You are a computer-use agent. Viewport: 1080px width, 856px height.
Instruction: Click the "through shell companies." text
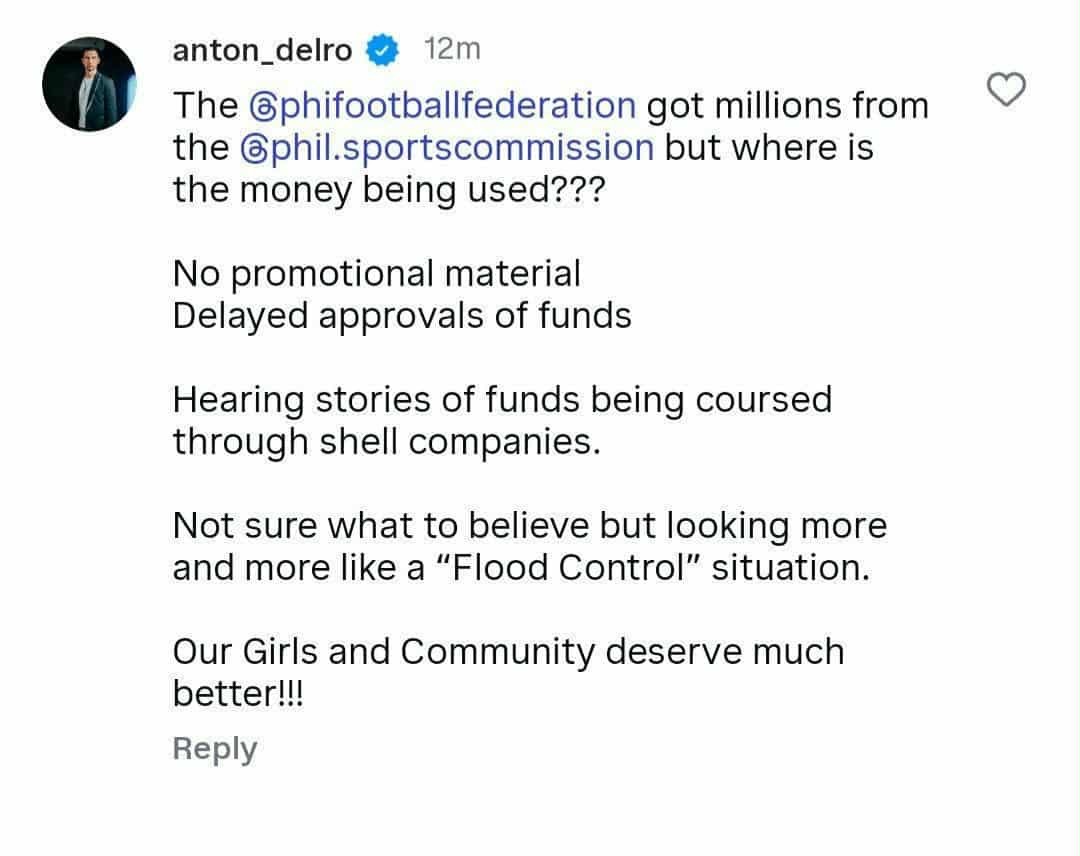pos(387,442)
